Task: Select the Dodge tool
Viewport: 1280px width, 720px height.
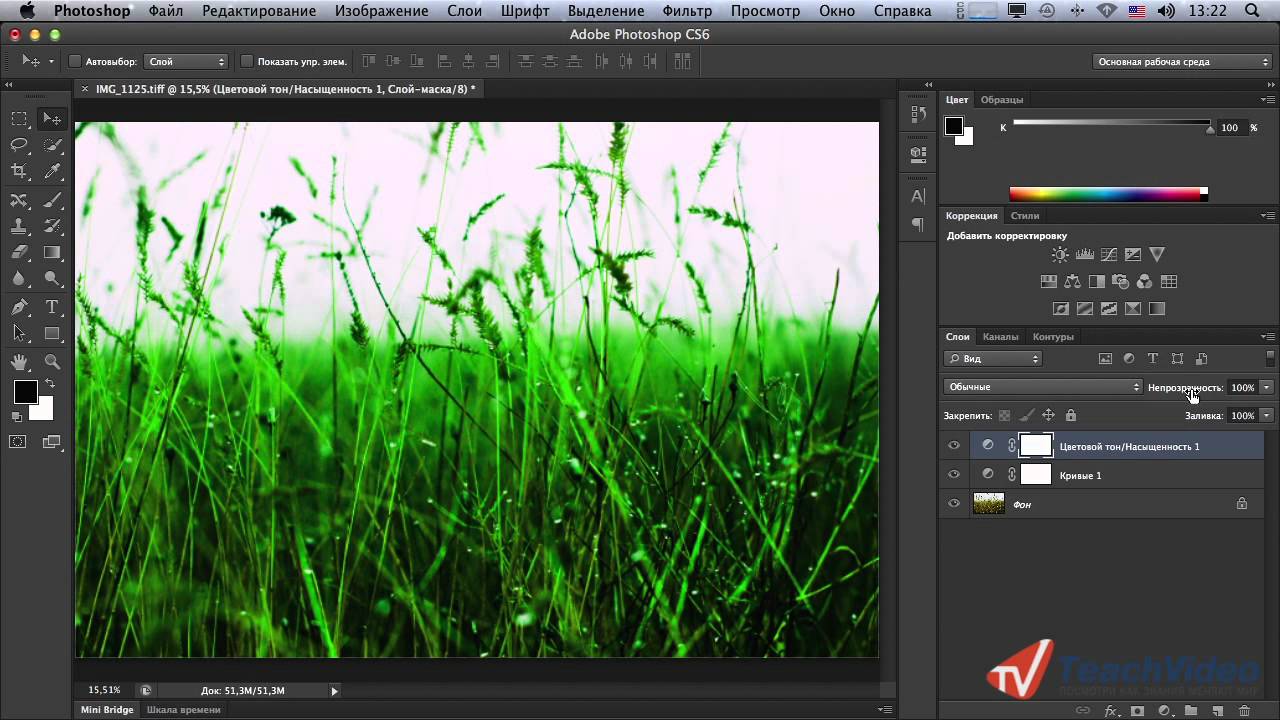Action: coord(52,280)
